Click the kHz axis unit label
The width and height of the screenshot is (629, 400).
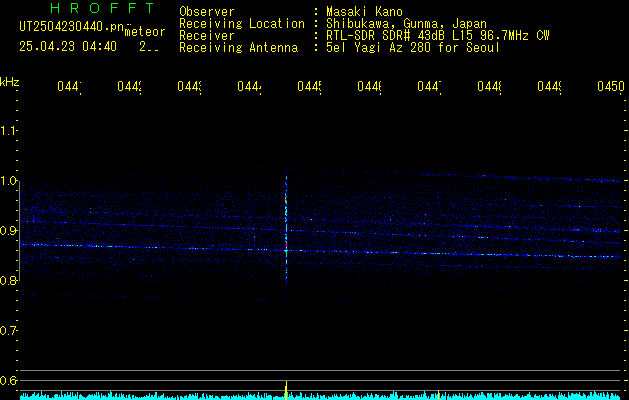10,81
